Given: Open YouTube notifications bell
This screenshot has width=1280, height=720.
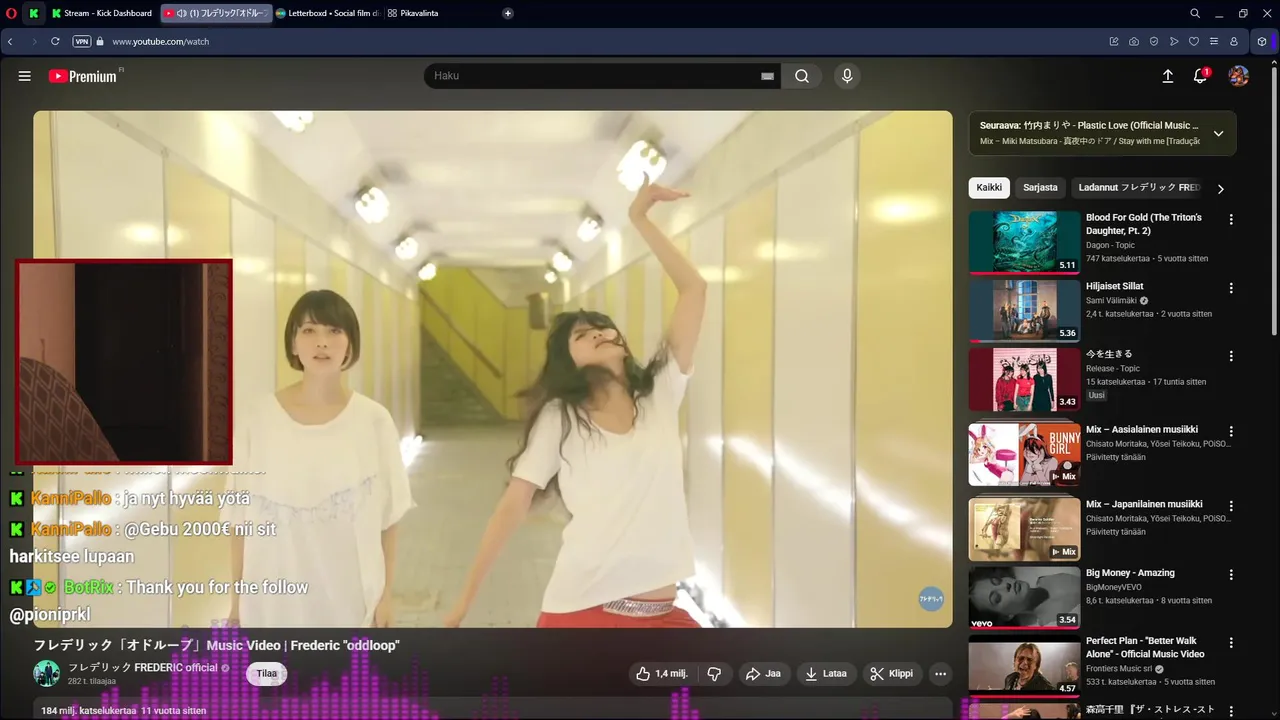Looking at the screenshot, I should click(1201, 76).
